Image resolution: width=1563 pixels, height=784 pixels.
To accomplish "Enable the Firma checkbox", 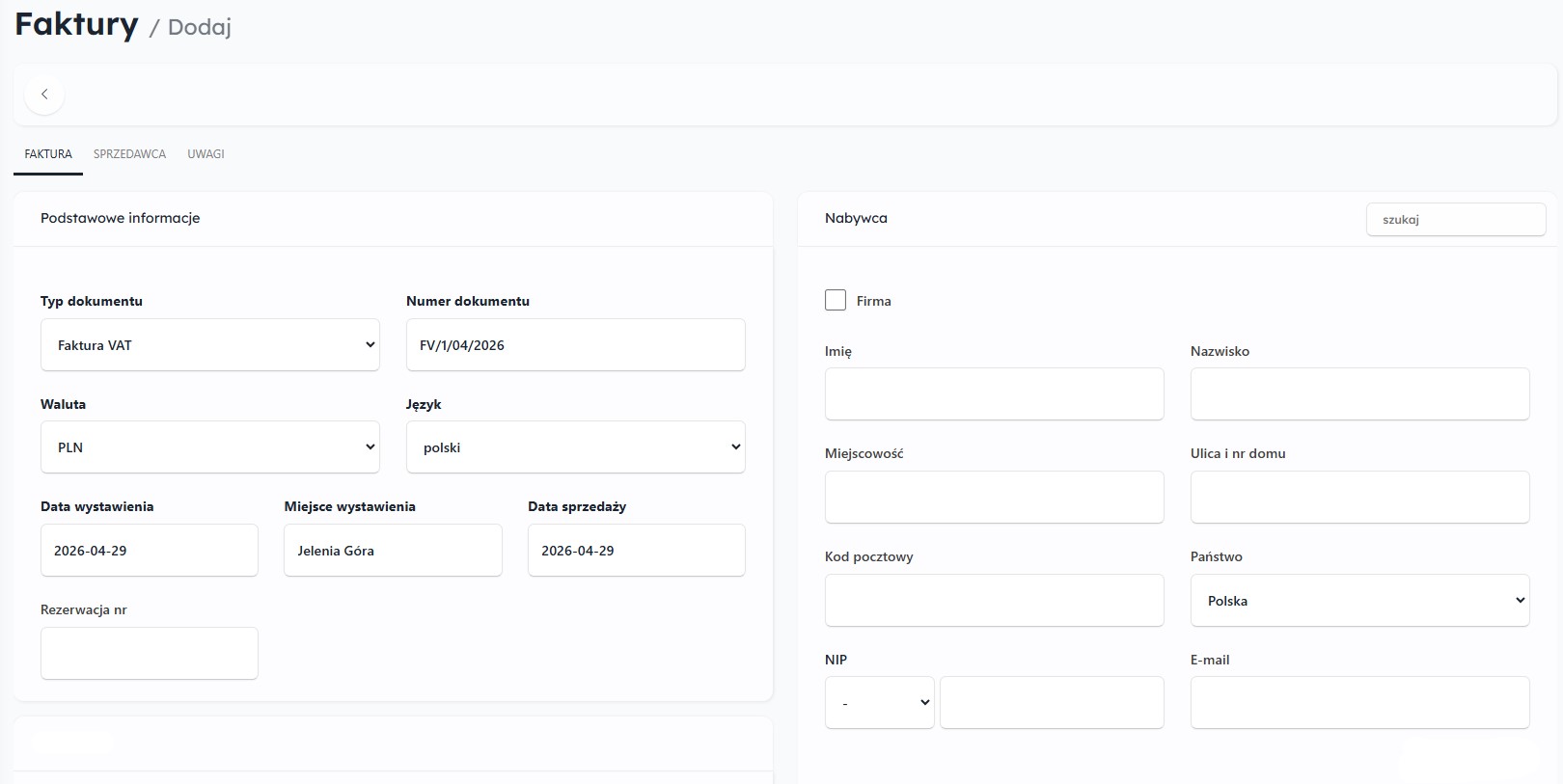I will click(836, 300).
